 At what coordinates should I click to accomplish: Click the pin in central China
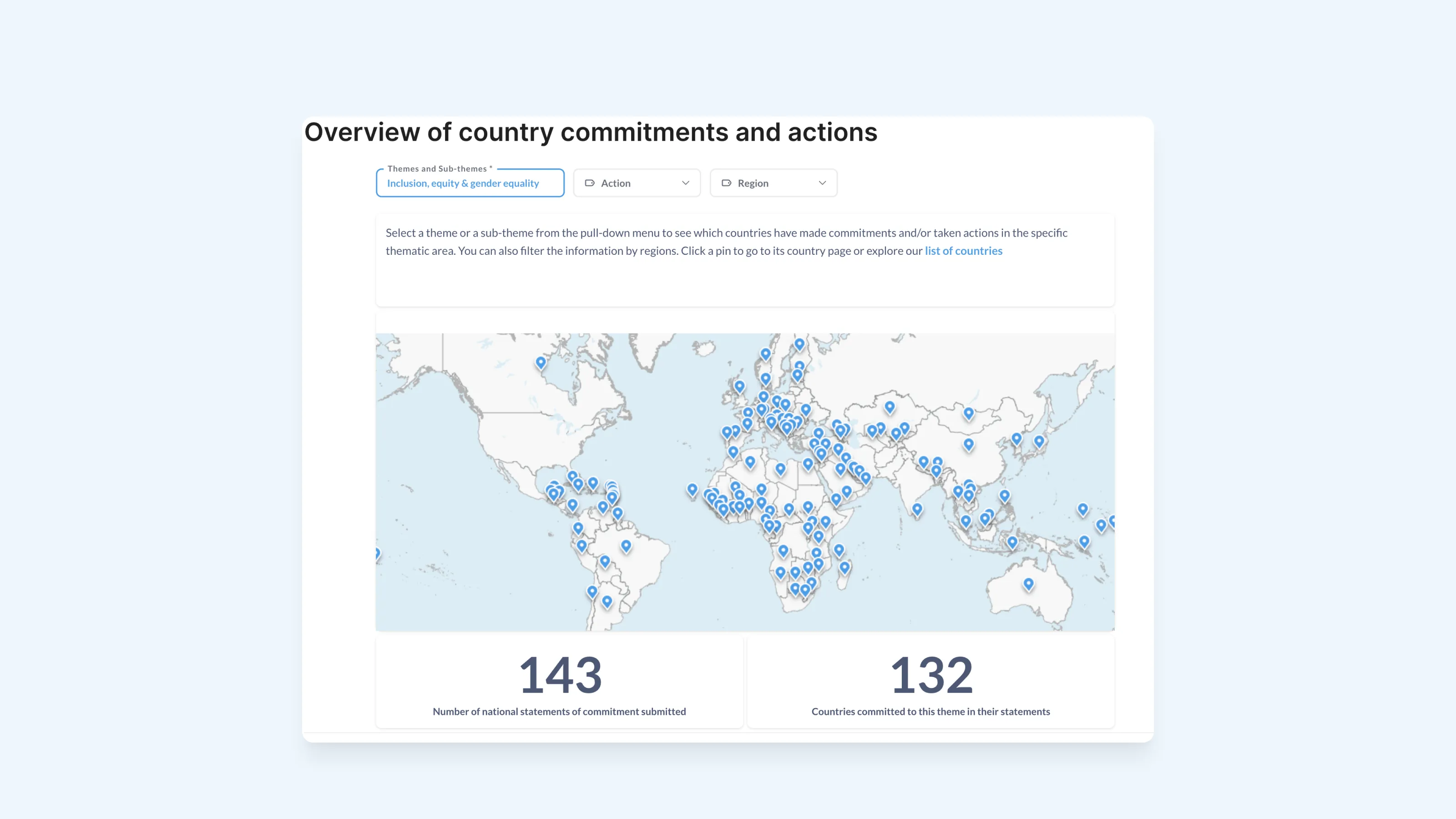[968, 444]
